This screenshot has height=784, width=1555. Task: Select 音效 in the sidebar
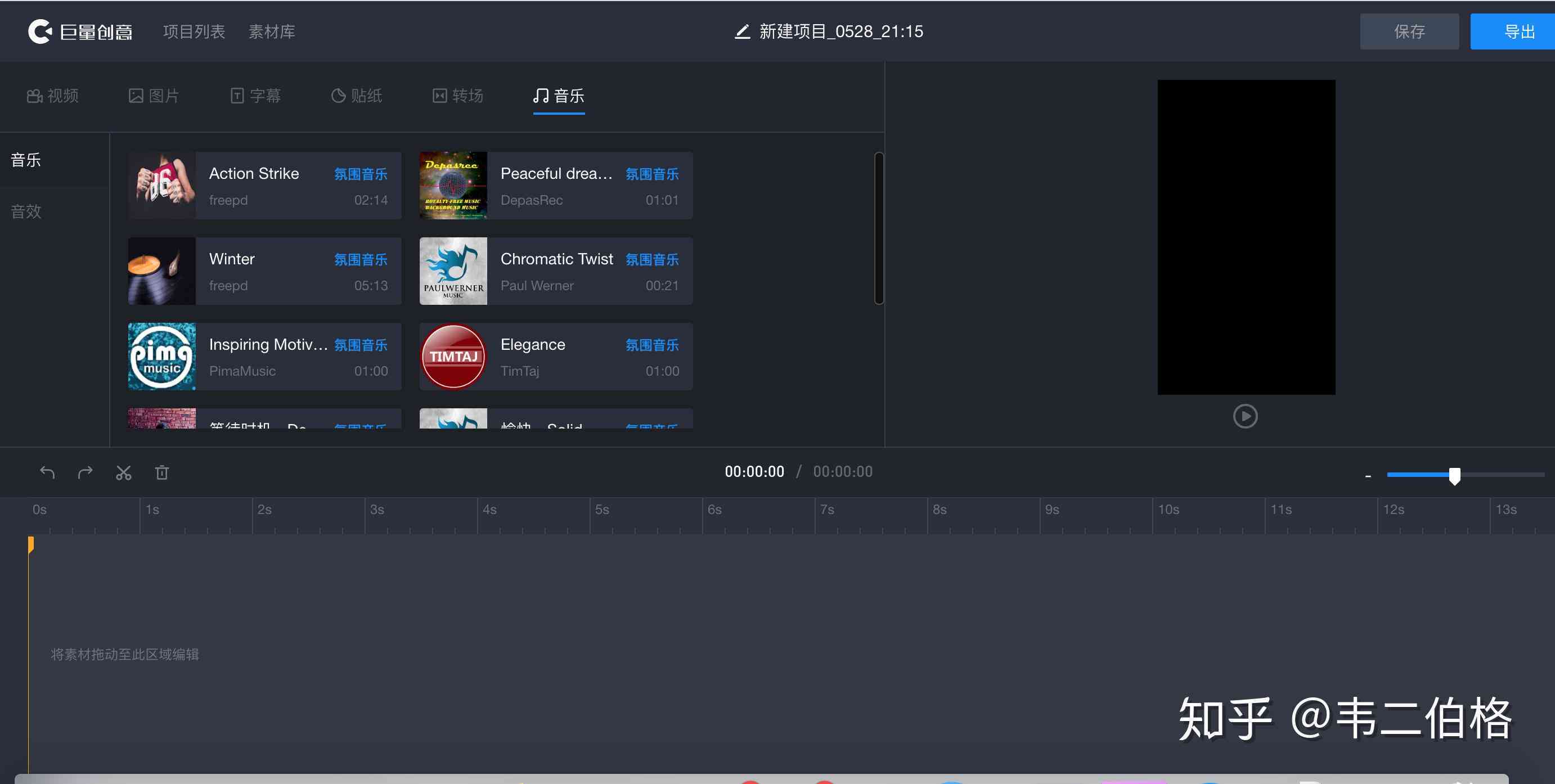[x=26, y=211]
